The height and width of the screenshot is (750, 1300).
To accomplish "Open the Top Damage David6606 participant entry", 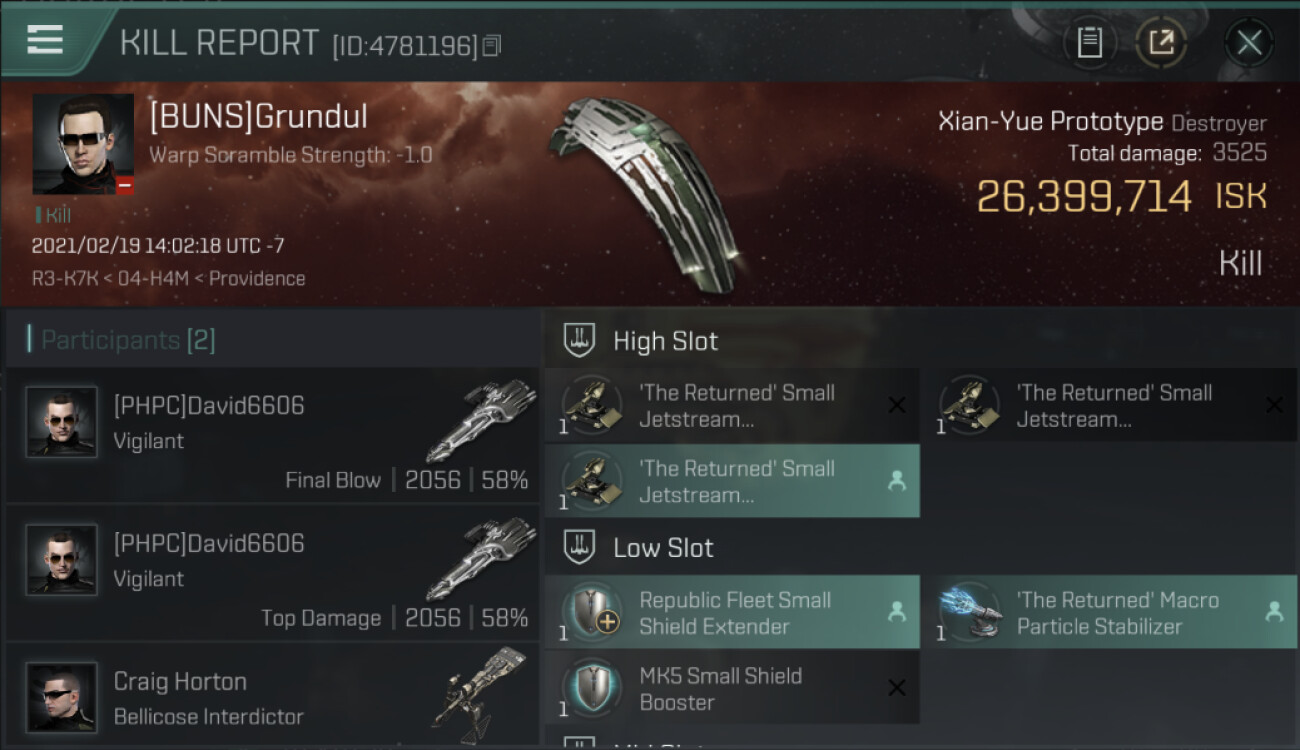I will tap(272, 572).
